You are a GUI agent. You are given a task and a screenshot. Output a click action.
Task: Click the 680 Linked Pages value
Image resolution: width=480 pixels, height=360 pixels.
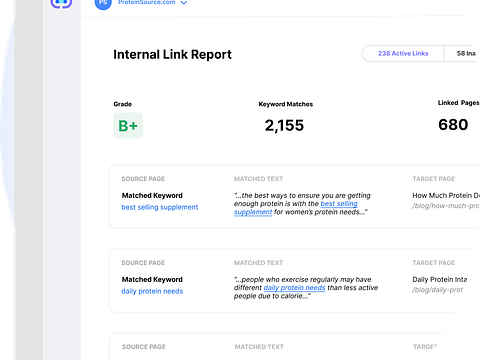point(453,125)
